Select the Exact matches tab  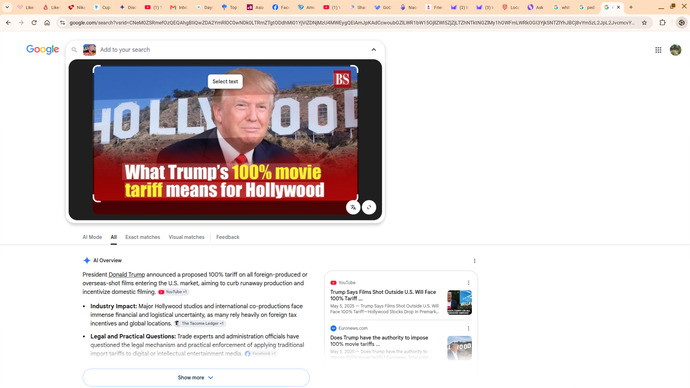(x=143, y=237)
